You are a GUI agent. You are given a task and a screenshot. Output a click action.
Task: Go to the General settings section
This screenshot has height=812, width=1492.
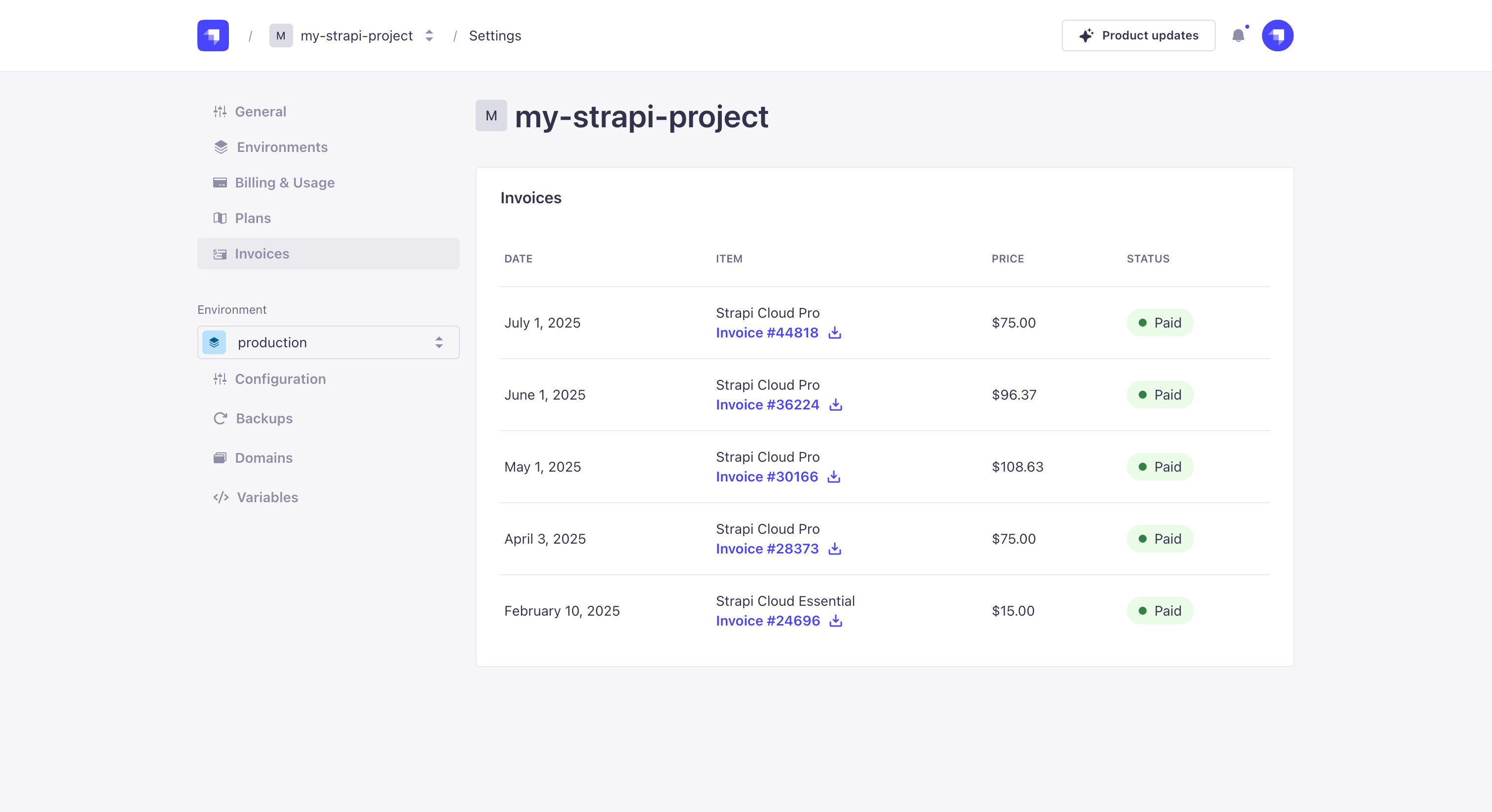click(261, 111)
